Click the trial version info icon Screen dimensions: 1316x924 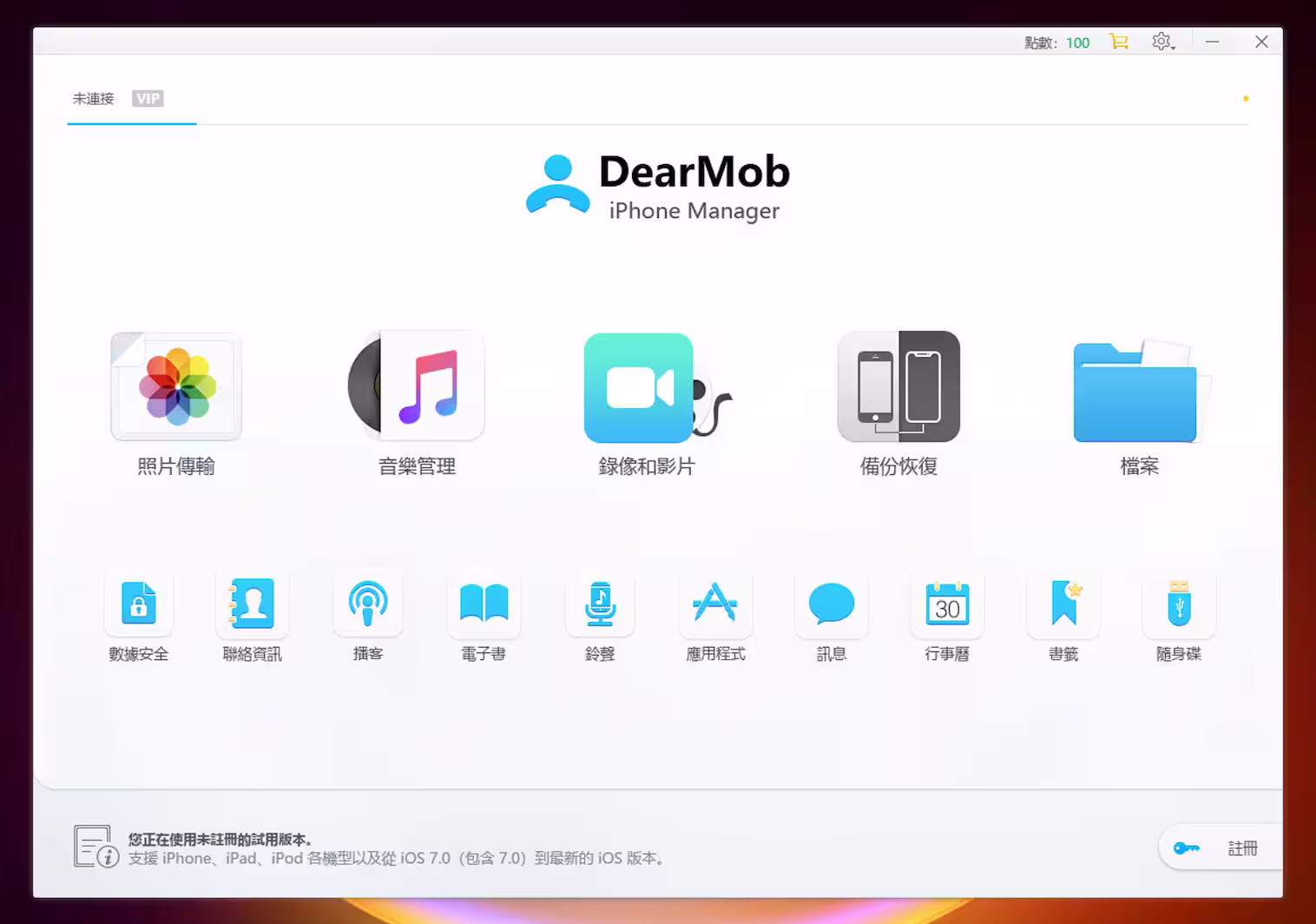(x=95, y=847)
